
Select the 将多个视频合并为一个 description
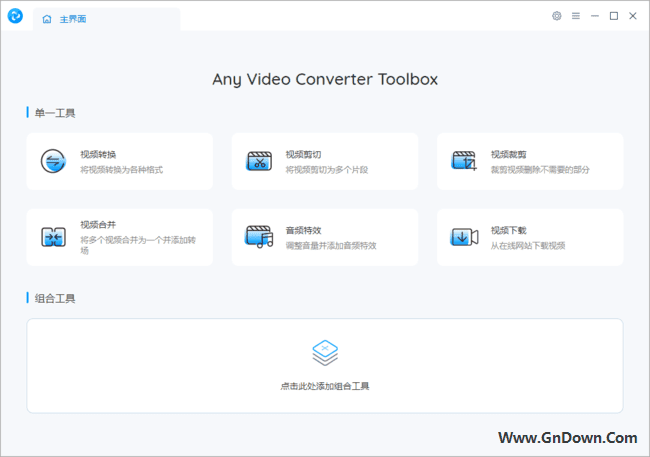138,245
